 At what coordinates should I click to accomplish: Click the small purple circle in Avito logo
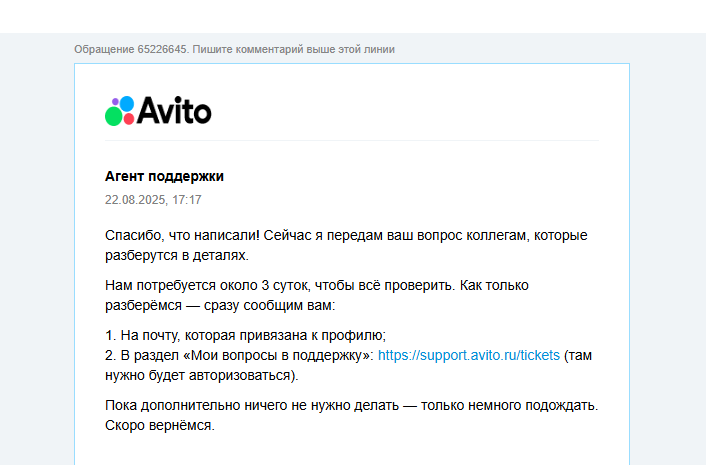tap(113, 102)
